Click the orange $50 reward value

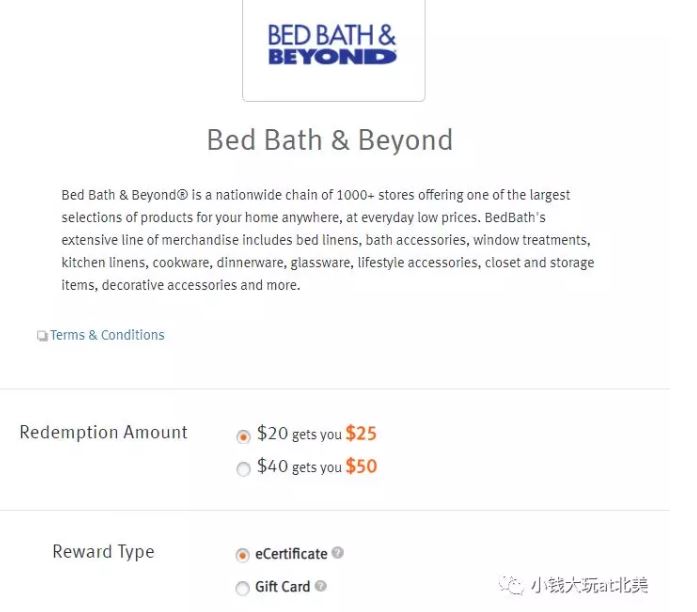point(361,467)
